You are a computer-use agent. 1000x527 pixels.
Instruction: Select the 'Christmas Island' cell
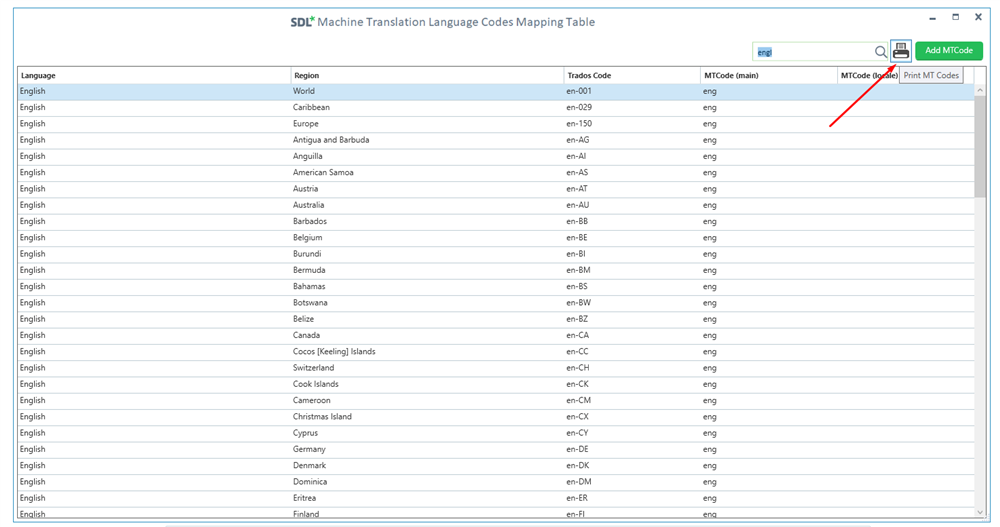[x=427, y=417]
